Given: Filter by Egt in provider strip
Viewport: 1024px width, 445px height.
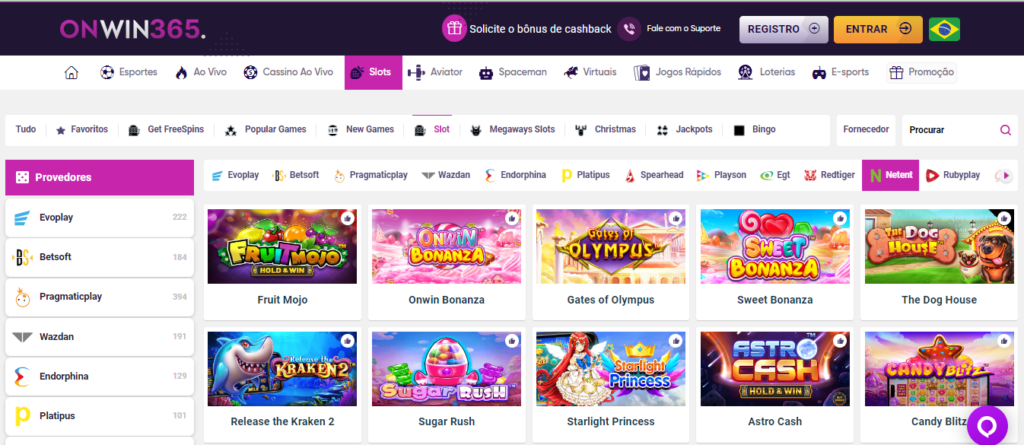Looking at the screenshot, I should point(775,175).
